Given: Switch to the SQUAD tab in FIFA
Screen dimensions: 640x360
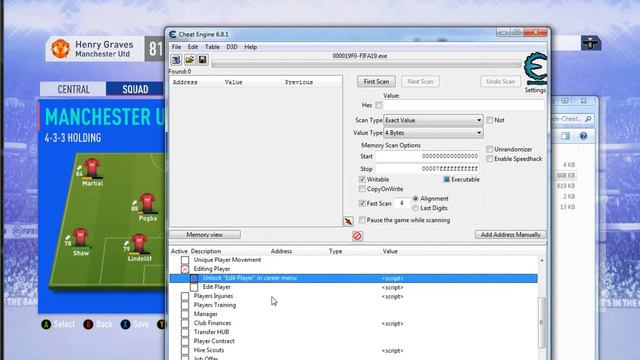Looking at the screenshot, I should coord(135,89).
